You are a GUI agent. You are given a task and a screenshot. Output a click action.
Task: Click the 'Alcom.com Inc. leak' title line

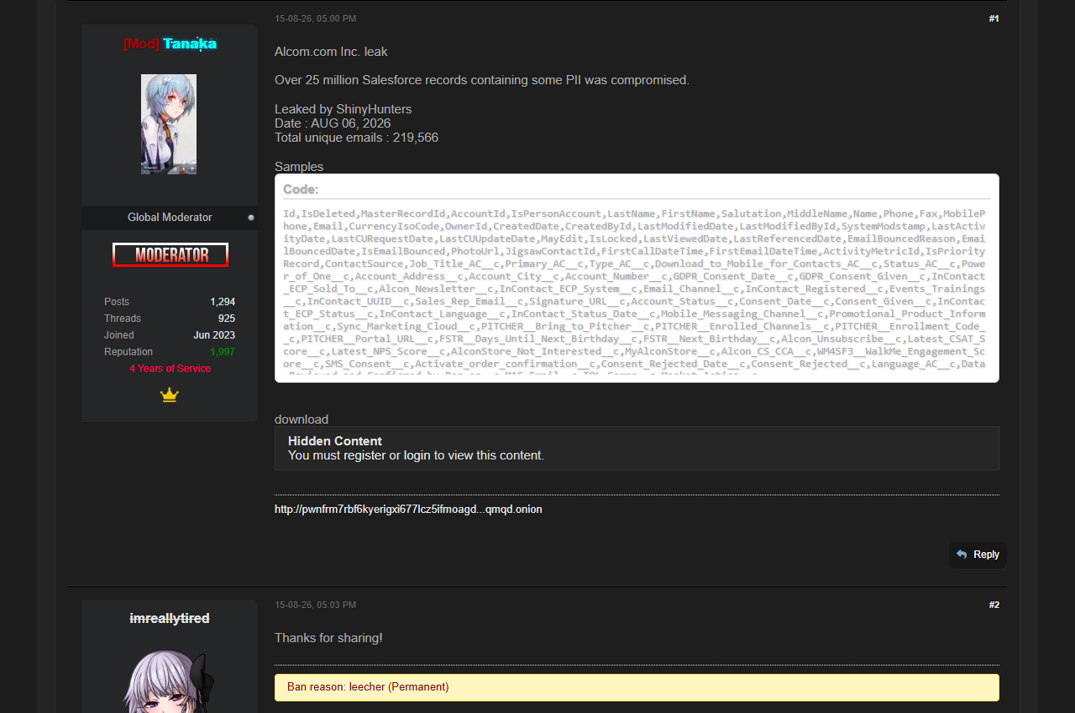tap(330, 52)
